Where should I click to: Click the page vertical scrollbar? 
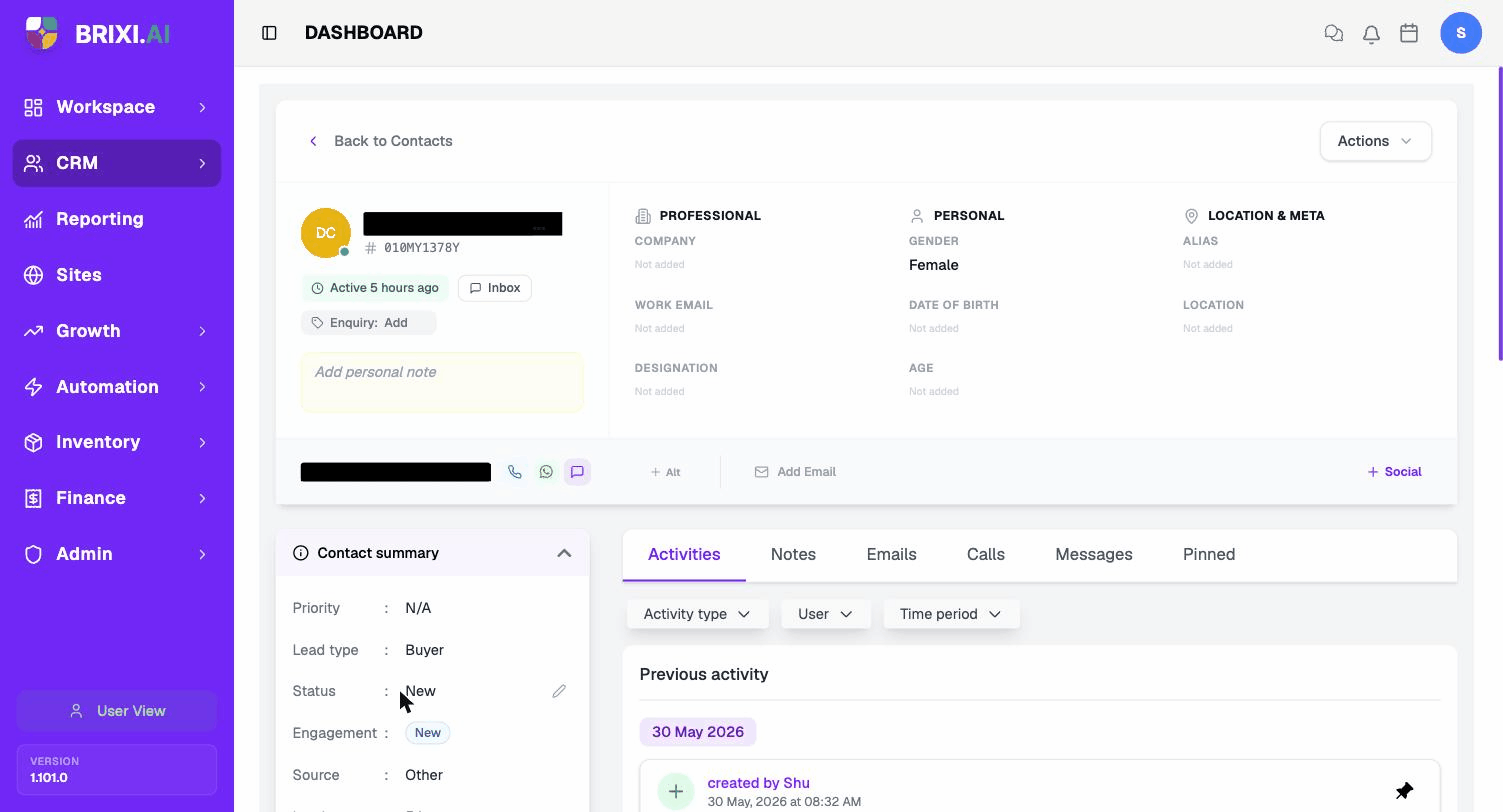(1499, 214)
